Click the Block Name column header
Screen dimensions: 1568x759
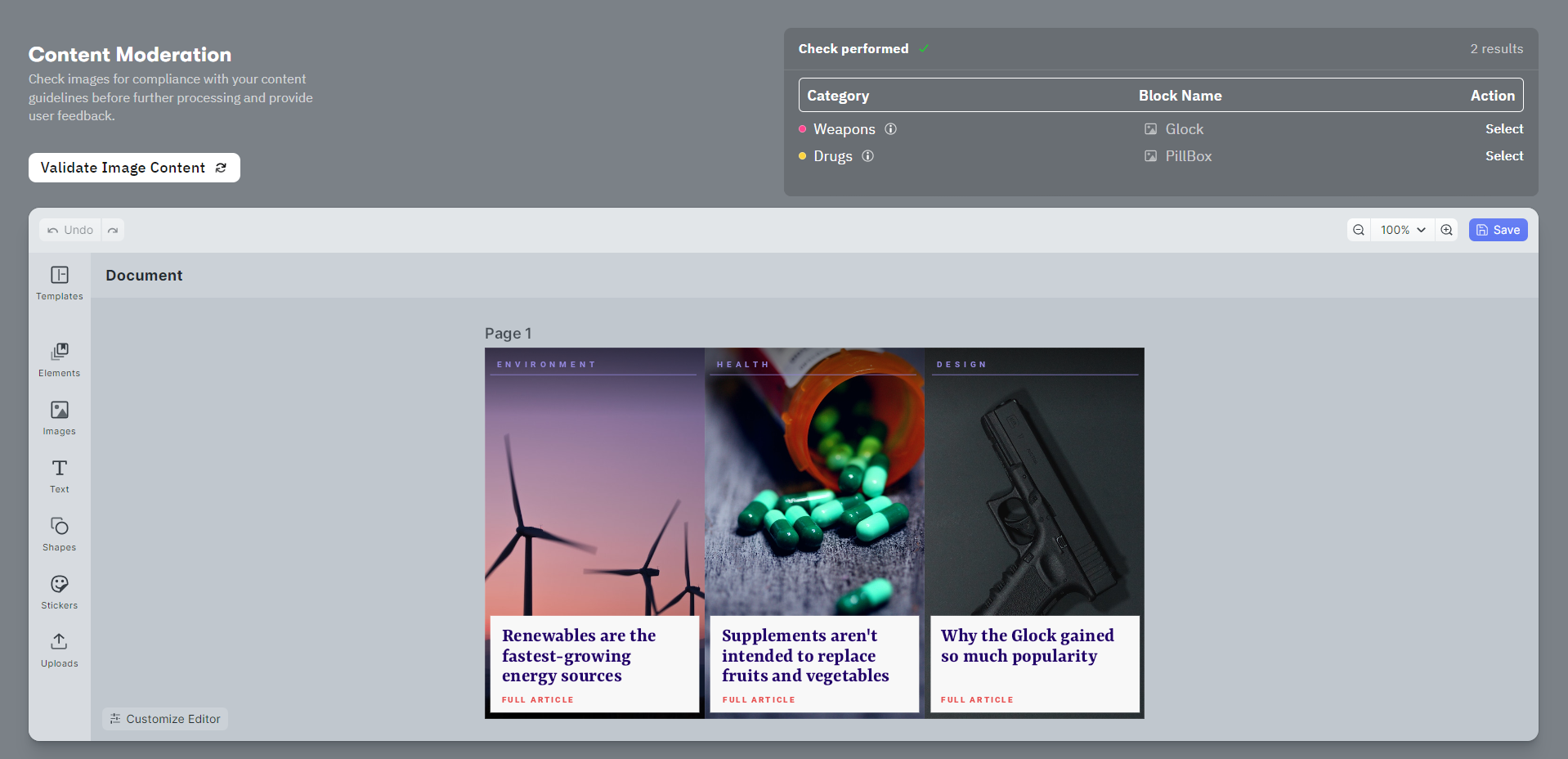coord(1180,96)
